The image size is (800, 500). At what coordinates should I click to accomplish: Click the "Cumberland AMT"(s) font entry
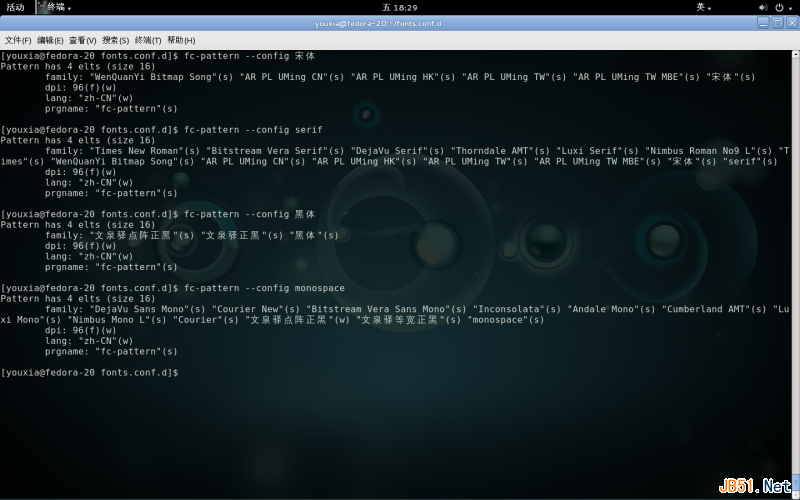coord(714,309)
